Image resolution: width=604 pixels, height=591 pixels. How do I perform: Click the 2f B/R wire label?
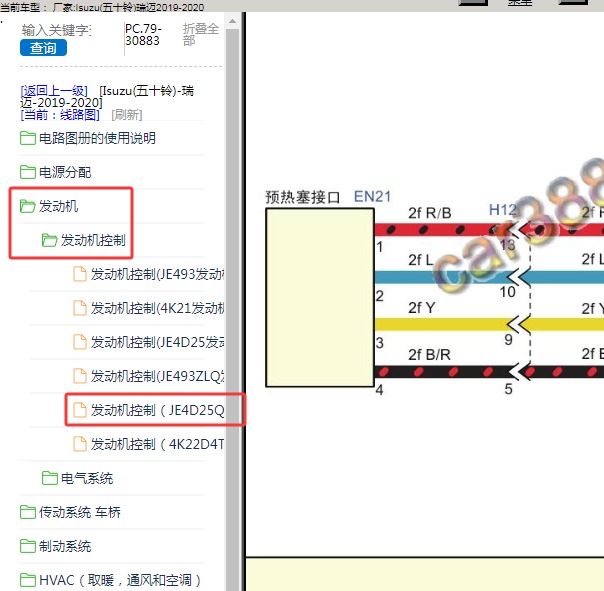(430, 354)
